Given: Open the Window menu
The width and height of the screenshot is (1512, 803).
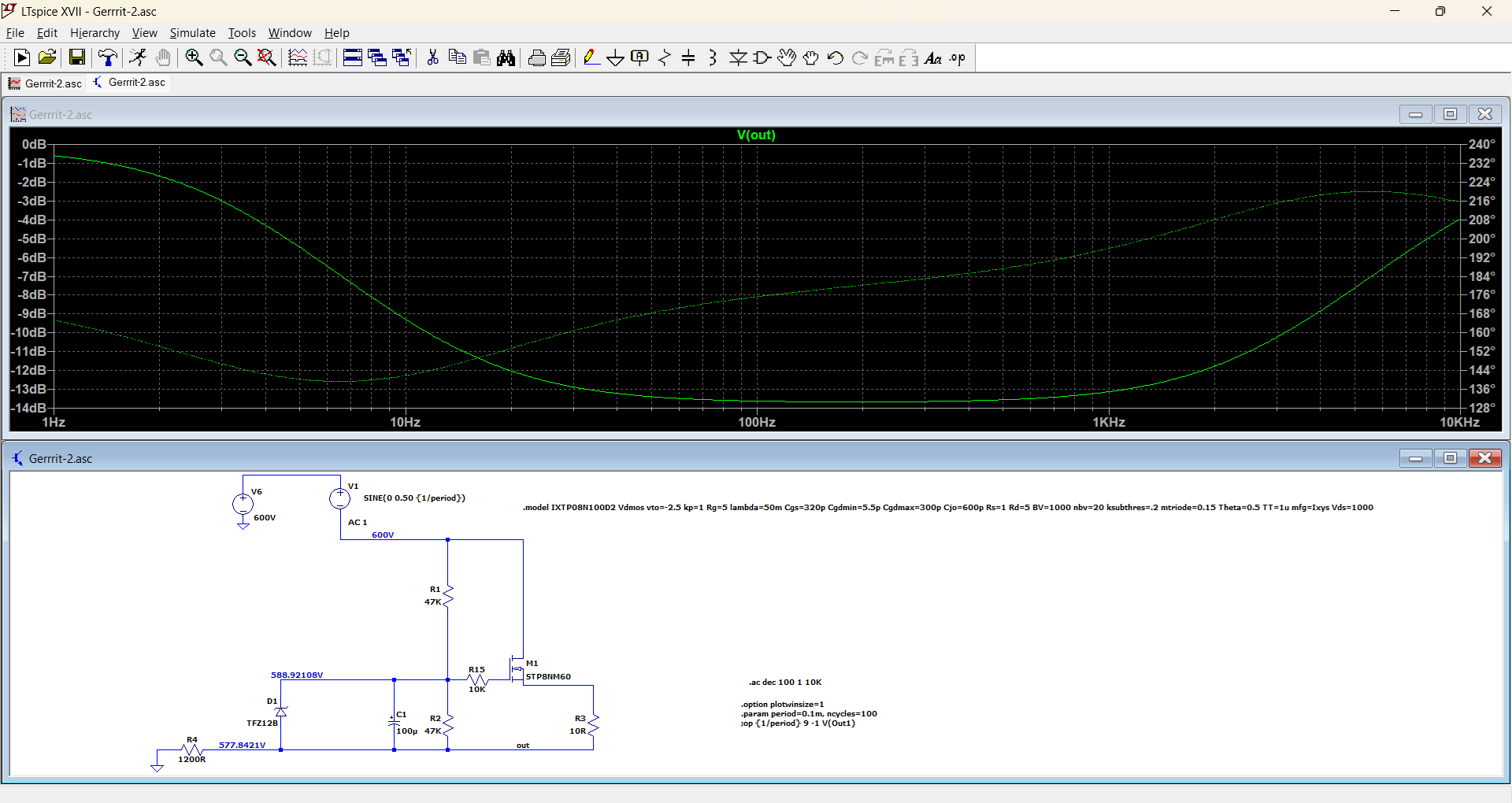Looking at the screenshot, I should [x=290, y=33].
